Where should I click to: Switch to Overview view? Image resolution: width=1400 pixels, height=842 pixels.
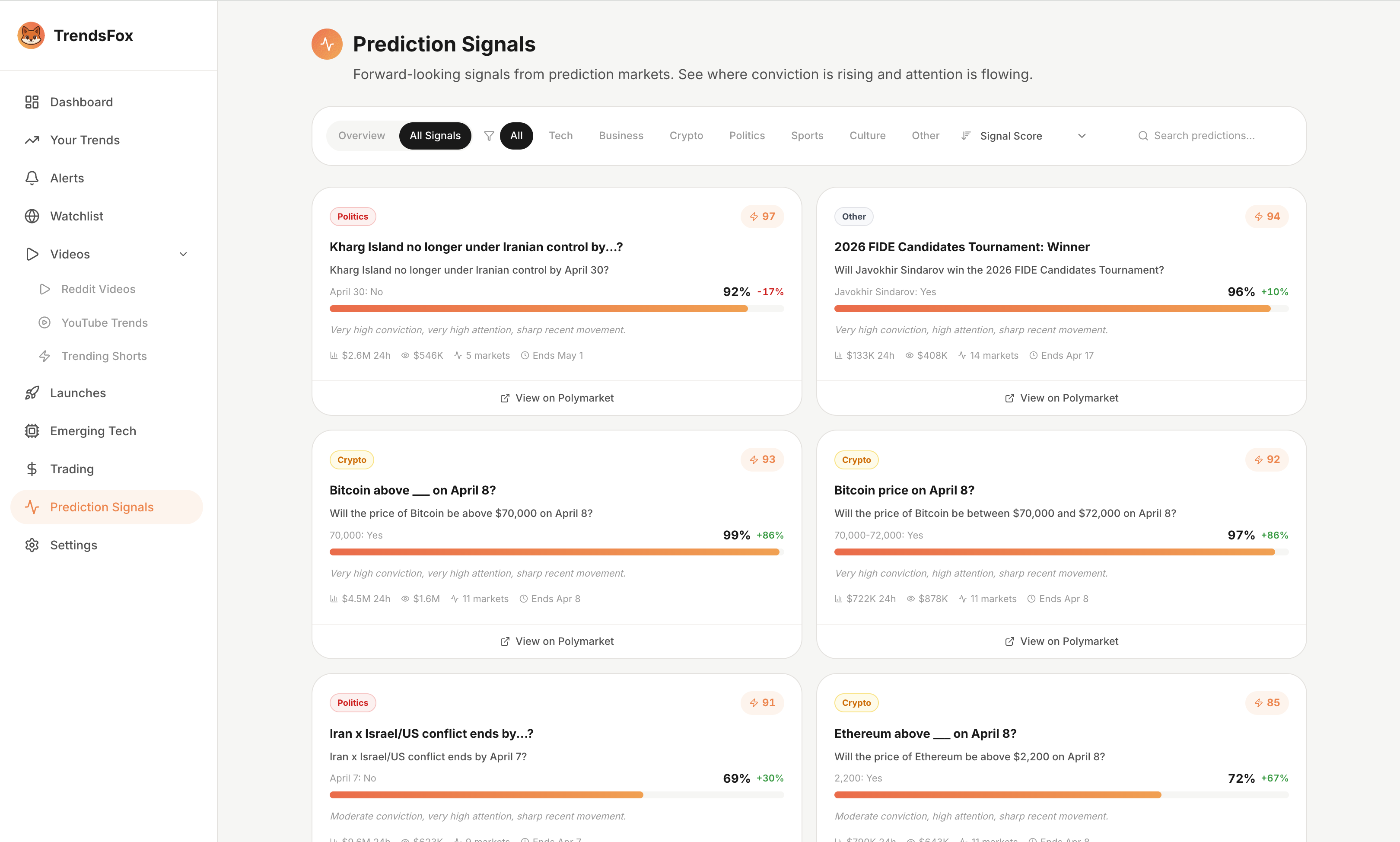coord(361,136)
